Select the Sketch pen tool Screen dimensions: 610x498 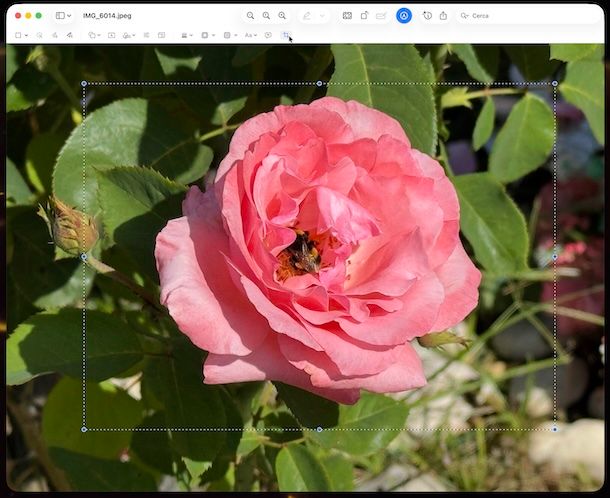click(x=54, y=35)
